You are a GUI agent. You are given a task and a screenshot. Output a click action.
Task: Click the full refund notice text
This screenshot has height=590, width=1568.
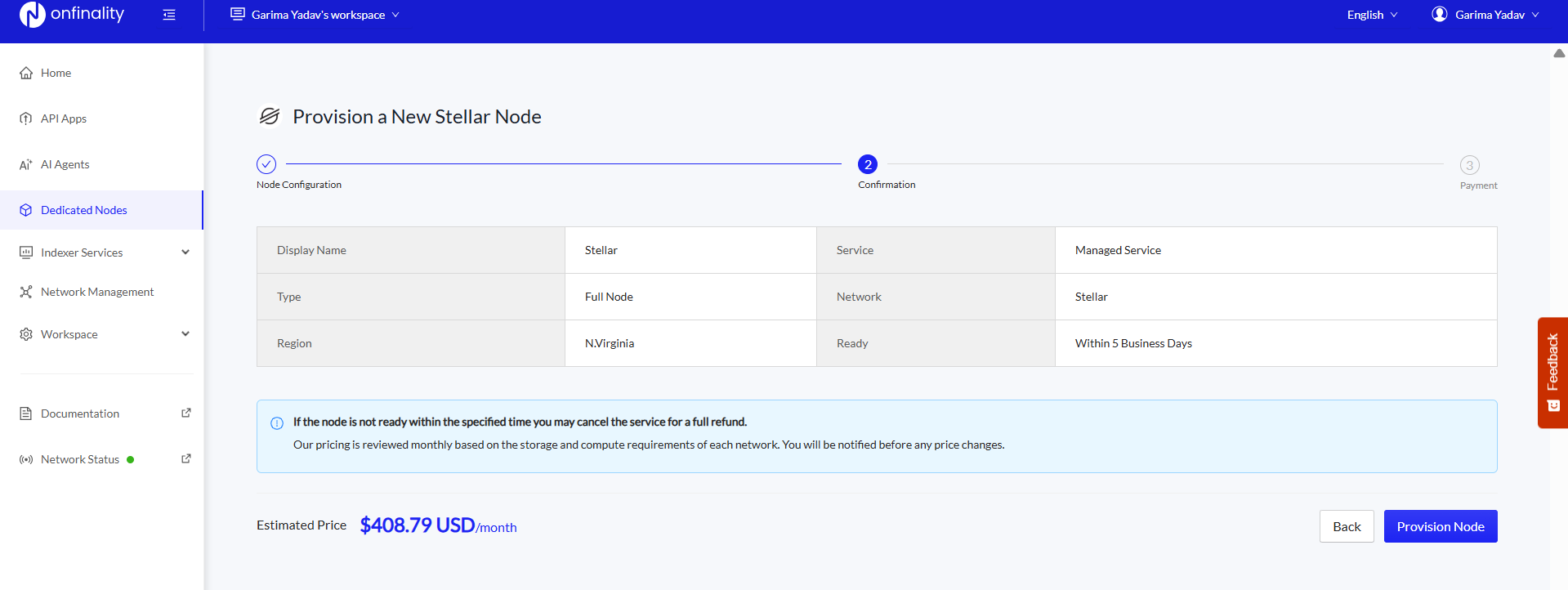pos(520,422)
